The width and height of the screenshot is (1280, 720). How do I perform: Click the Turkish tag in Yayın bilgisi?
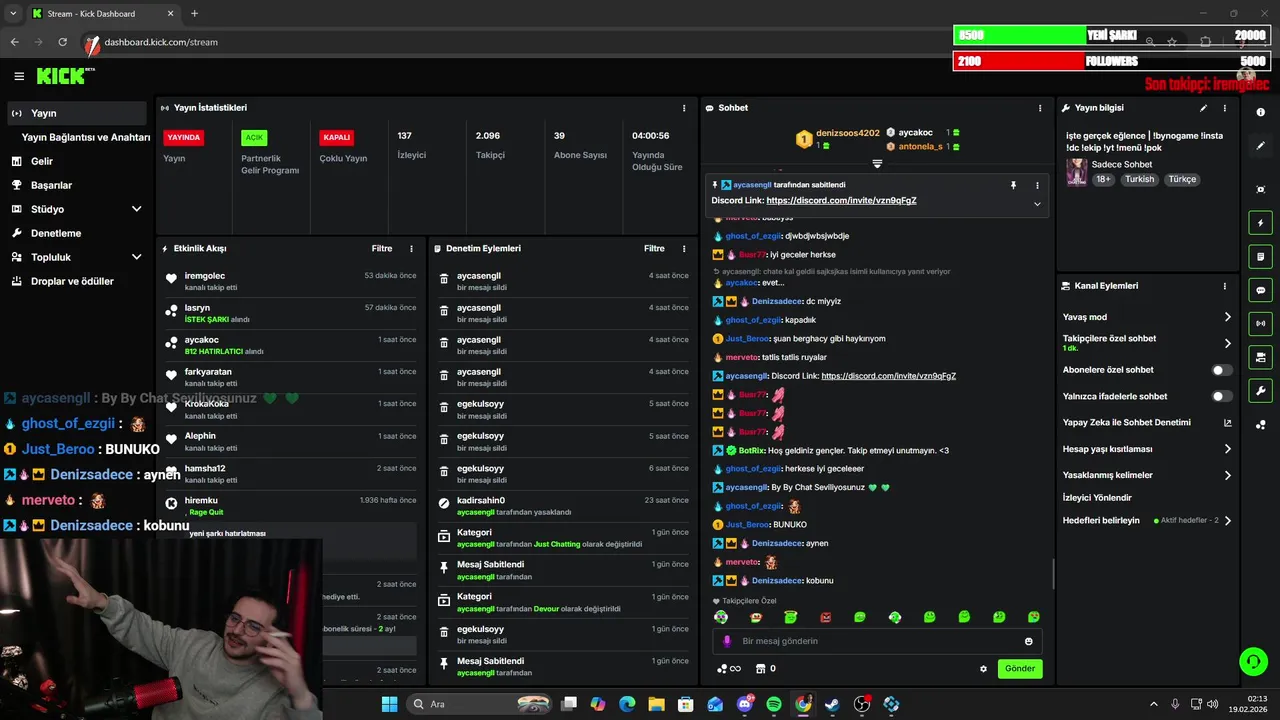pos(1139,179)
